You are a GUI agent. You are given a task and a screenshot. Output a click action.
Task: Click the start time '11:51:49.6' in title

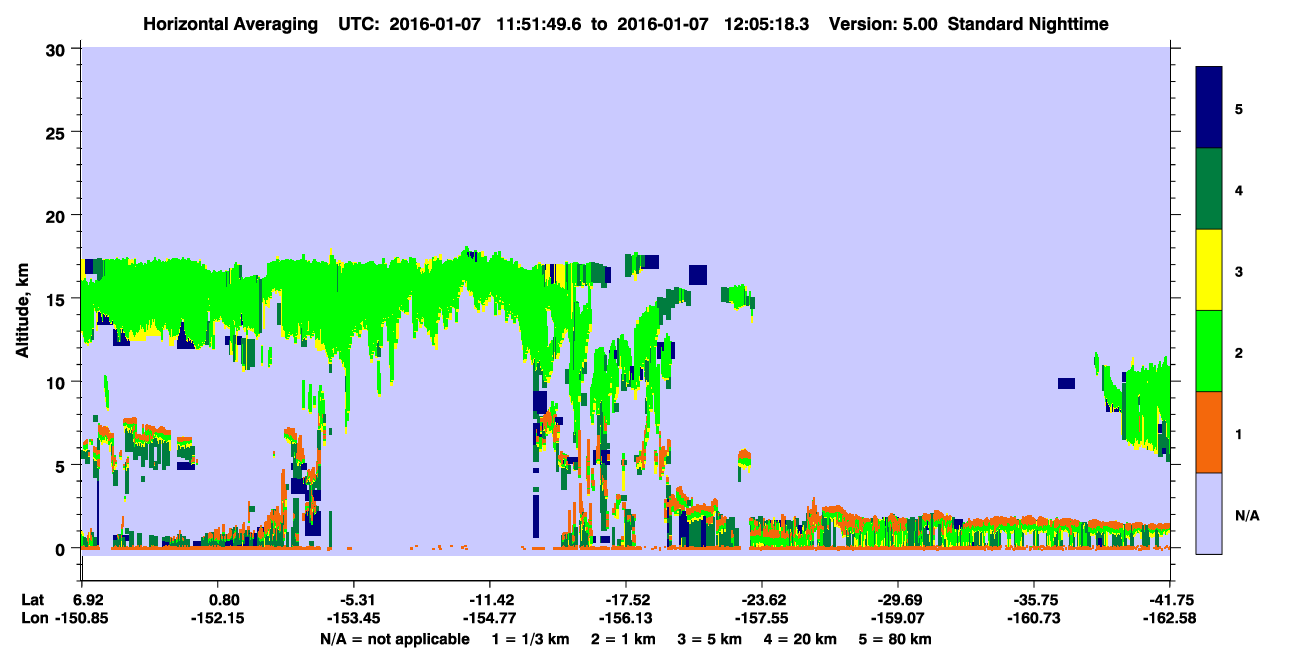tap(538, 24)
